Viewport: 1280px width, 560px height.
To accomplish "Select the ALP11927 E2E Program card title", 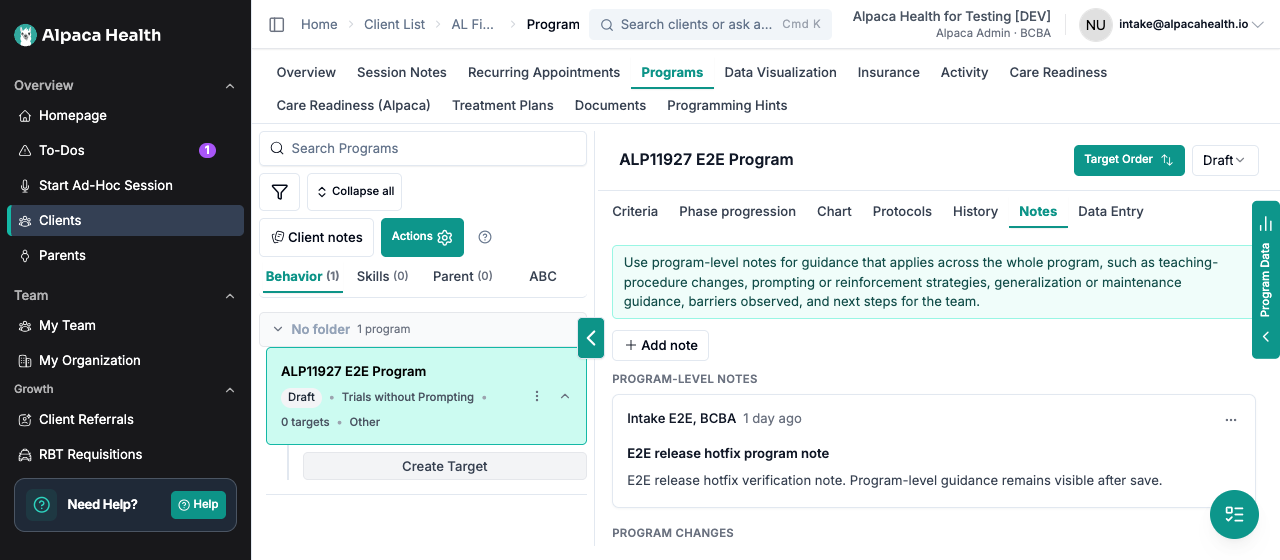I will click(354, 372).
